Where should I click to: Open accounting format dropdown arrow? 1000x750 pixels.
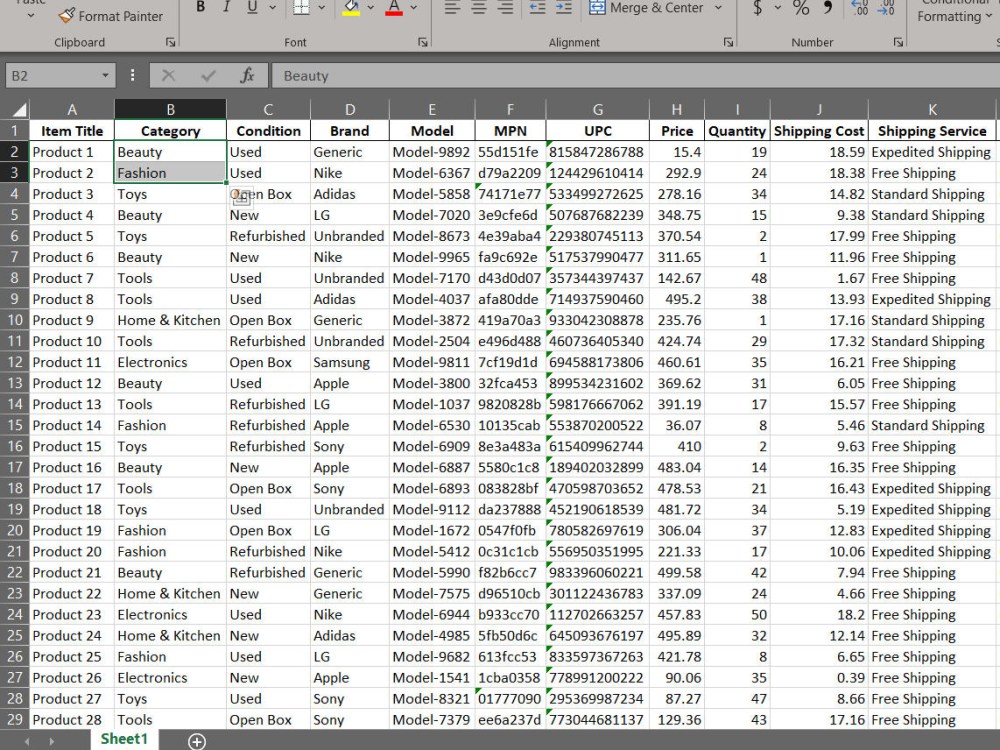point(777,8)
